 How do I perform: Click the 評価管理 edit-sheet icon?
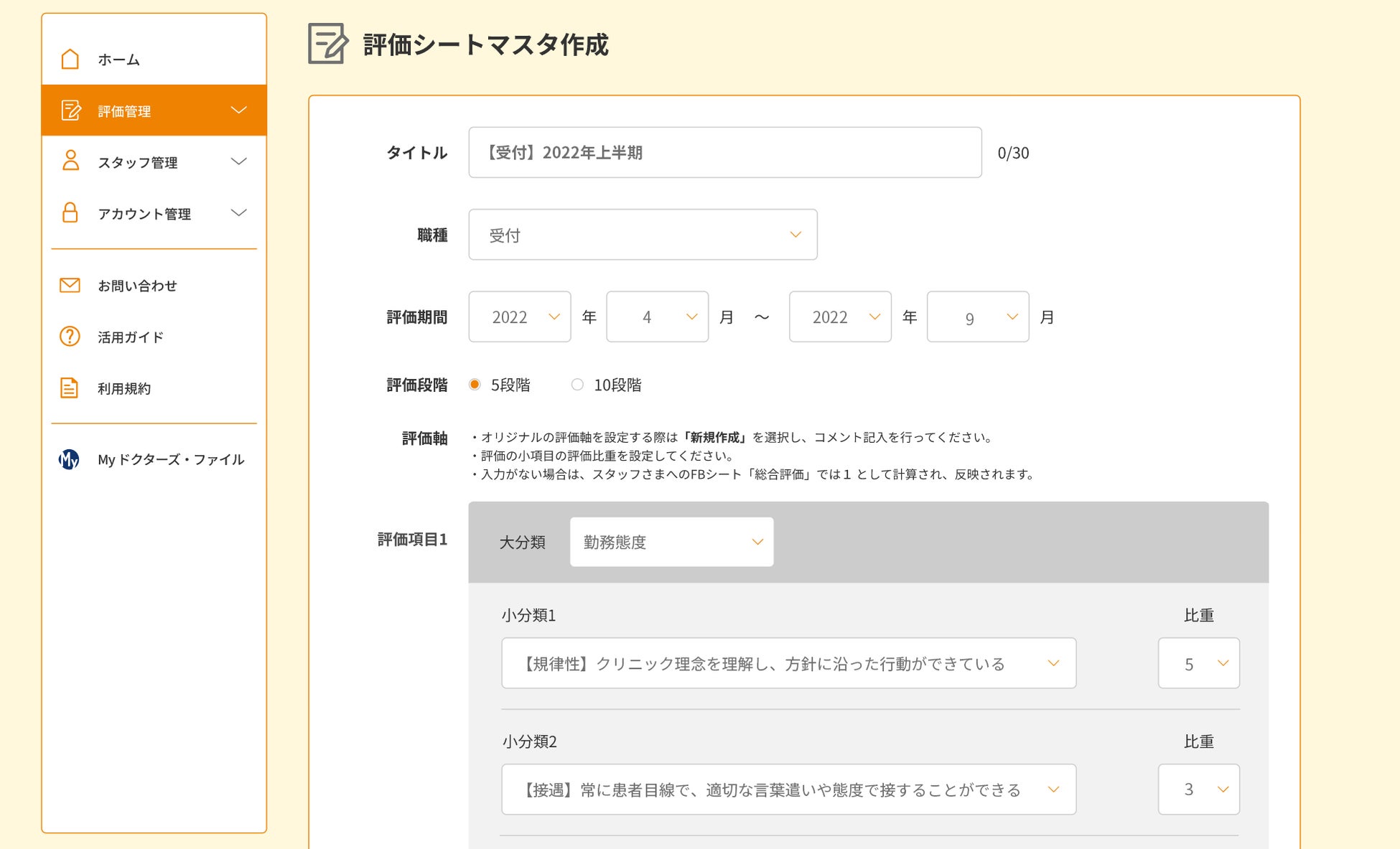pos(70,111)
